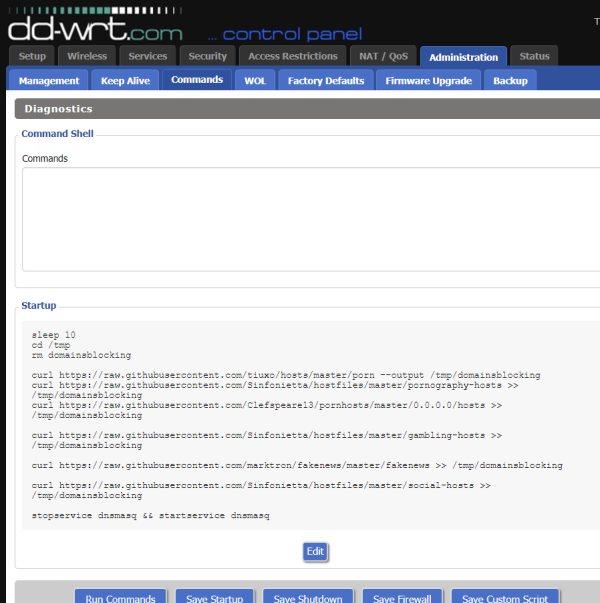Go to the Security tab

[207, 56]
